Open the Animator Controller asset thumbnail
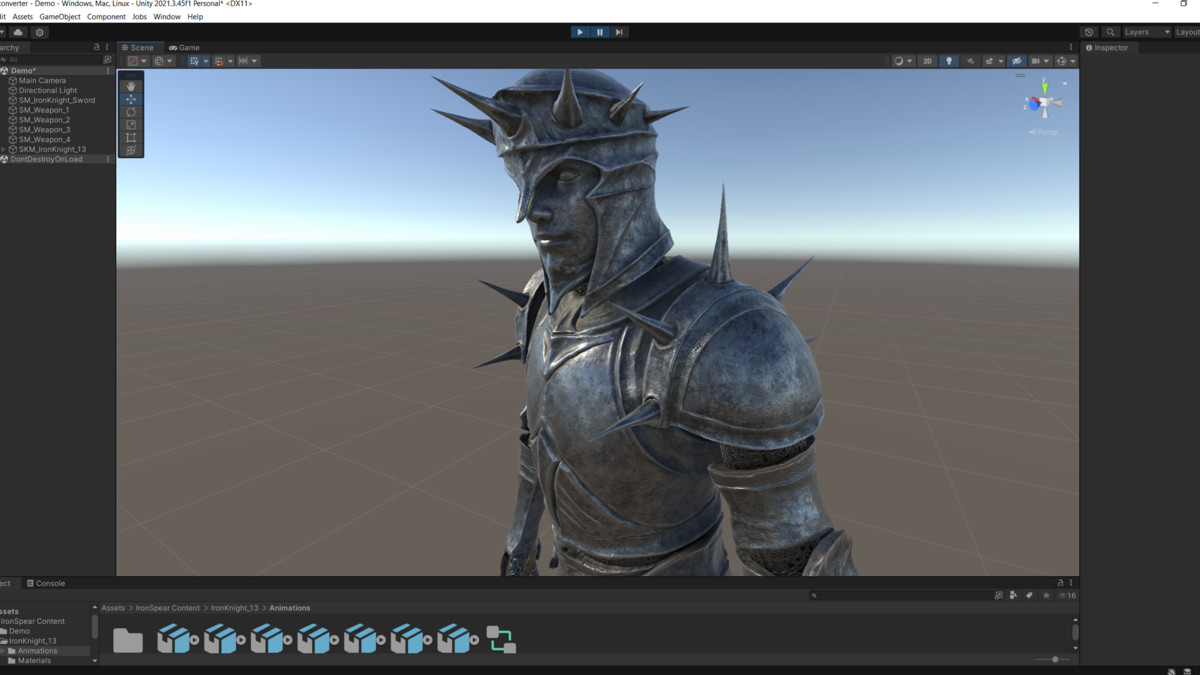This screenshot has width=1200, height=675. point(501,640)
